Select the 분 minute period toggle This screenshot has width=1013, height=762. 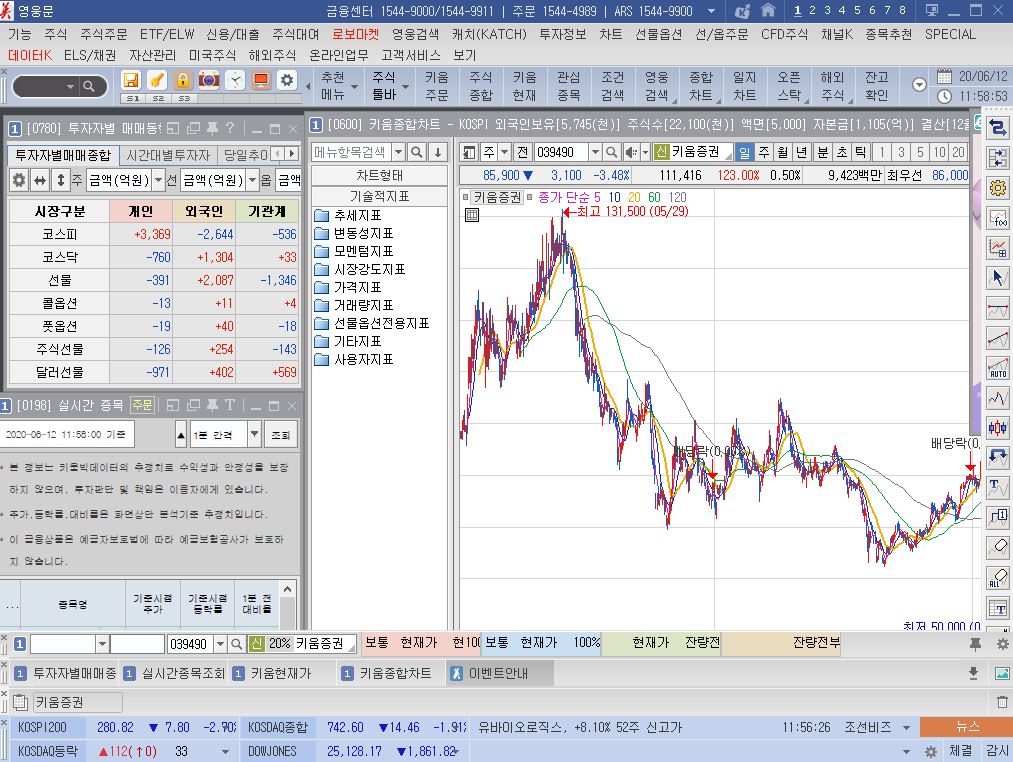(823, 153)
